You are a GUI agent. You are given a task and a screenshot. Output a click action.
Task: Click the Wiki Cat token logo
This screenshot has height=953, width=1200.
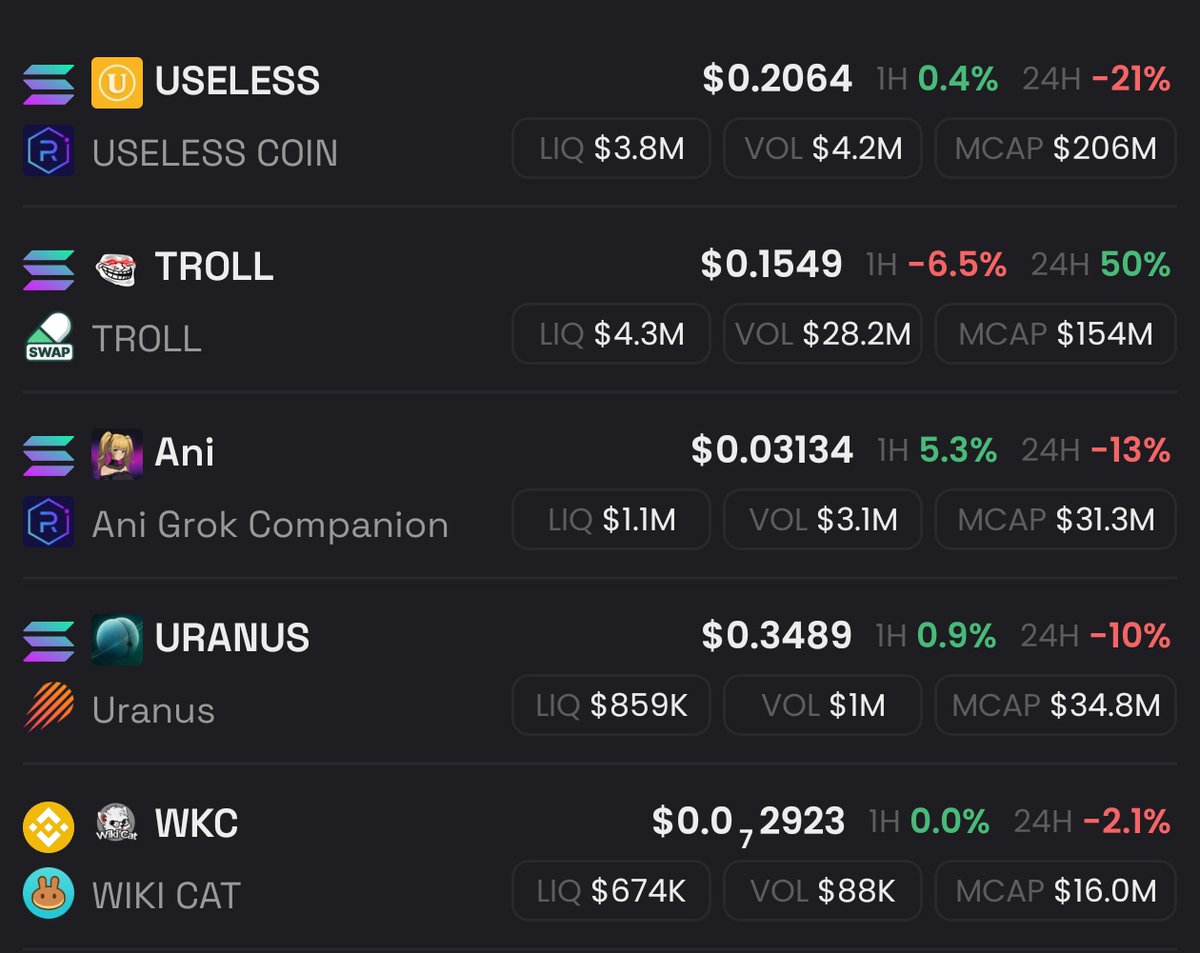click(117, 824)
